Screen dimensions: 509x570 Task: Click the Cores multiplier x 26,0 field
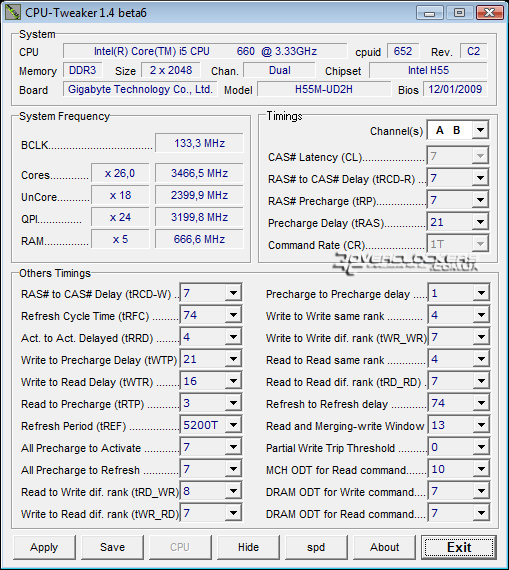tap(120, 173)
